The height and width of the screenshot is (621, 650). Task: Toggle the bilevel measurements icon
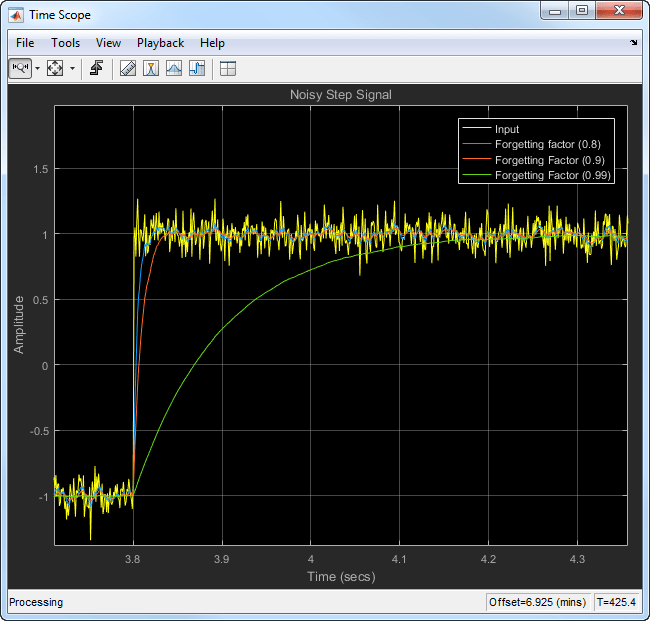(x=197, y=68)
